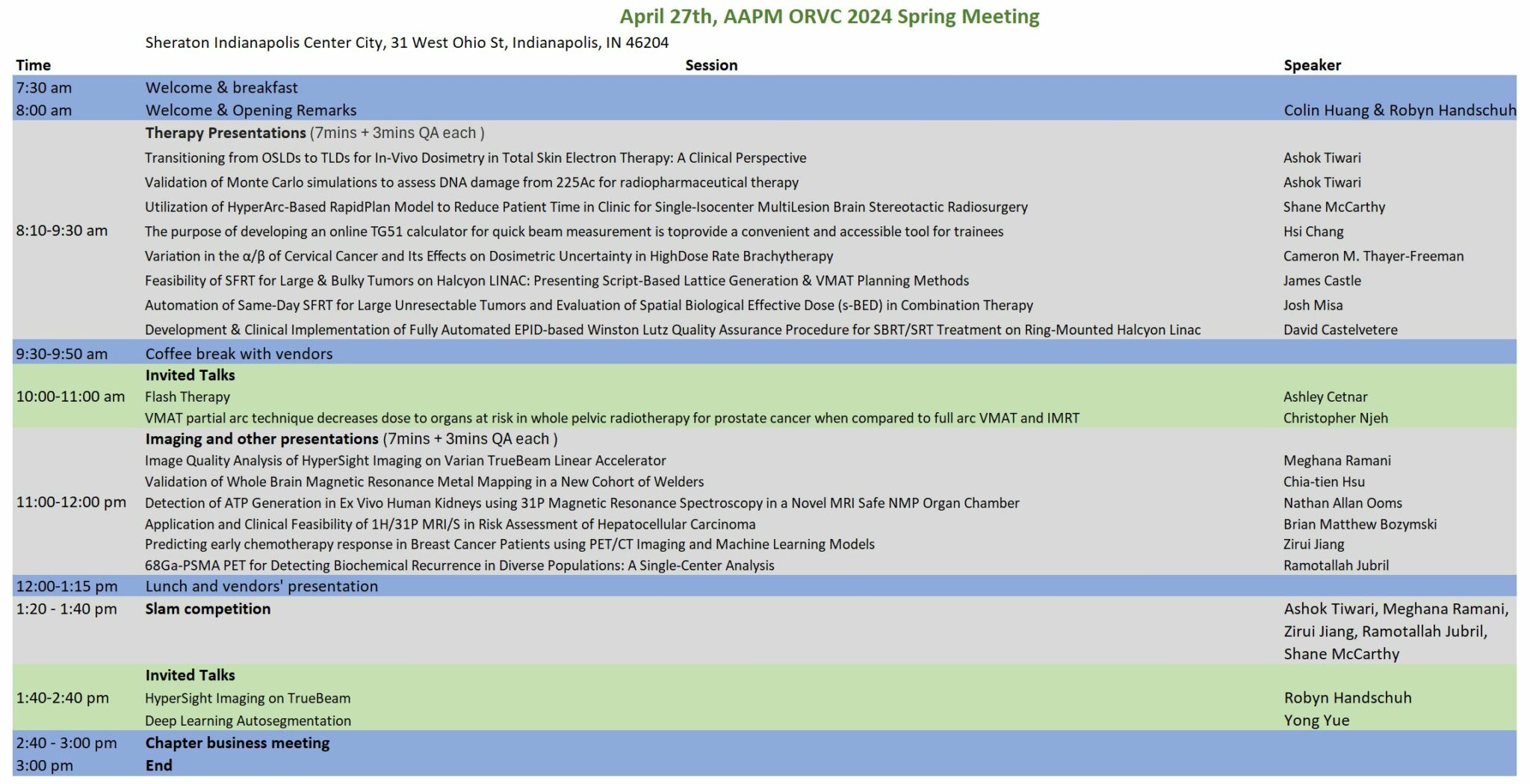The image size is (1530, 784).
Task: Click the 68Ga-PSMA PET talk title
Action: click(x=459, y=565)
